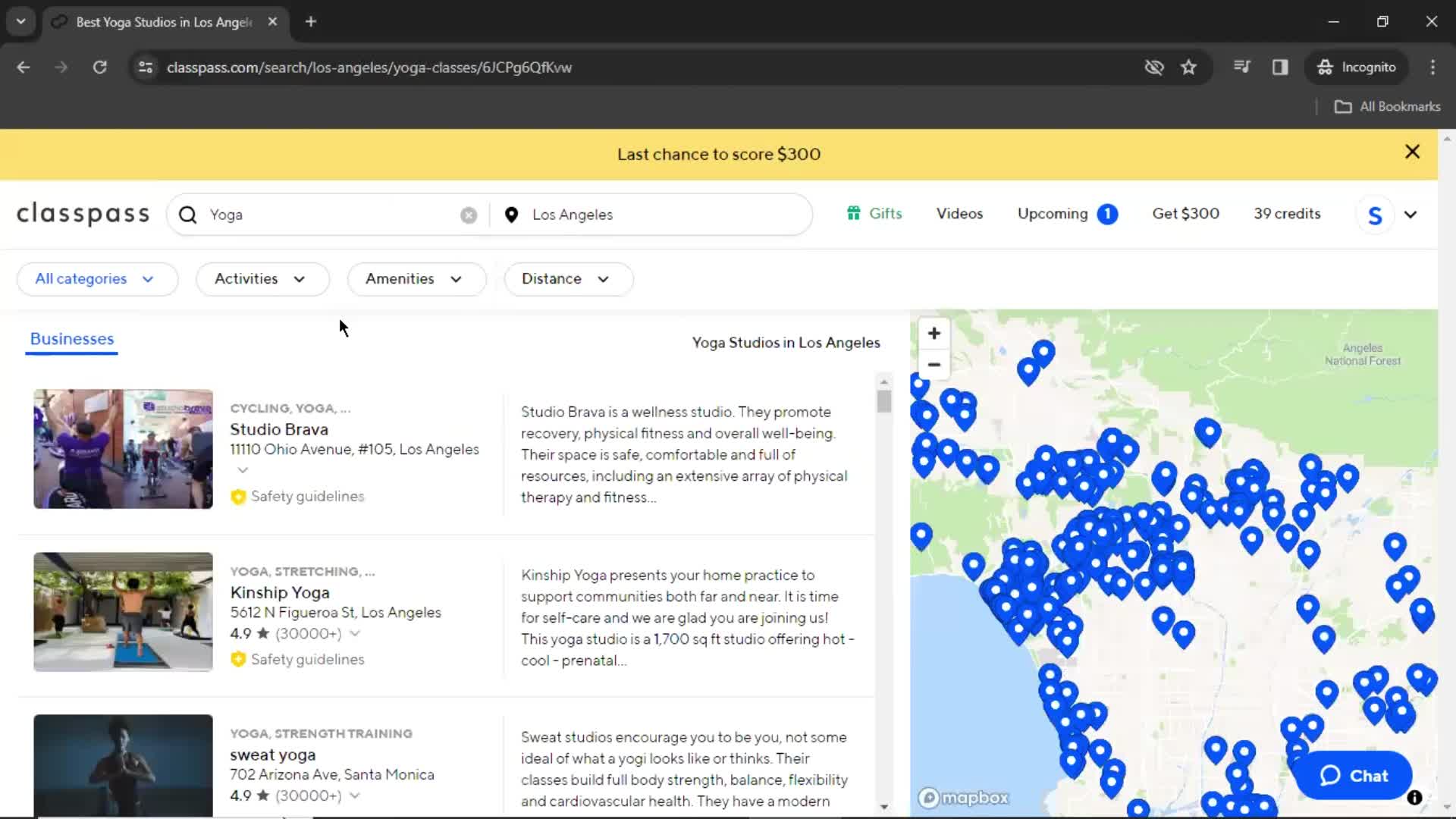Open site information icon in address bar
Image resolution: width=1456 pixels, height=819 pixels.
coord(146,67)
